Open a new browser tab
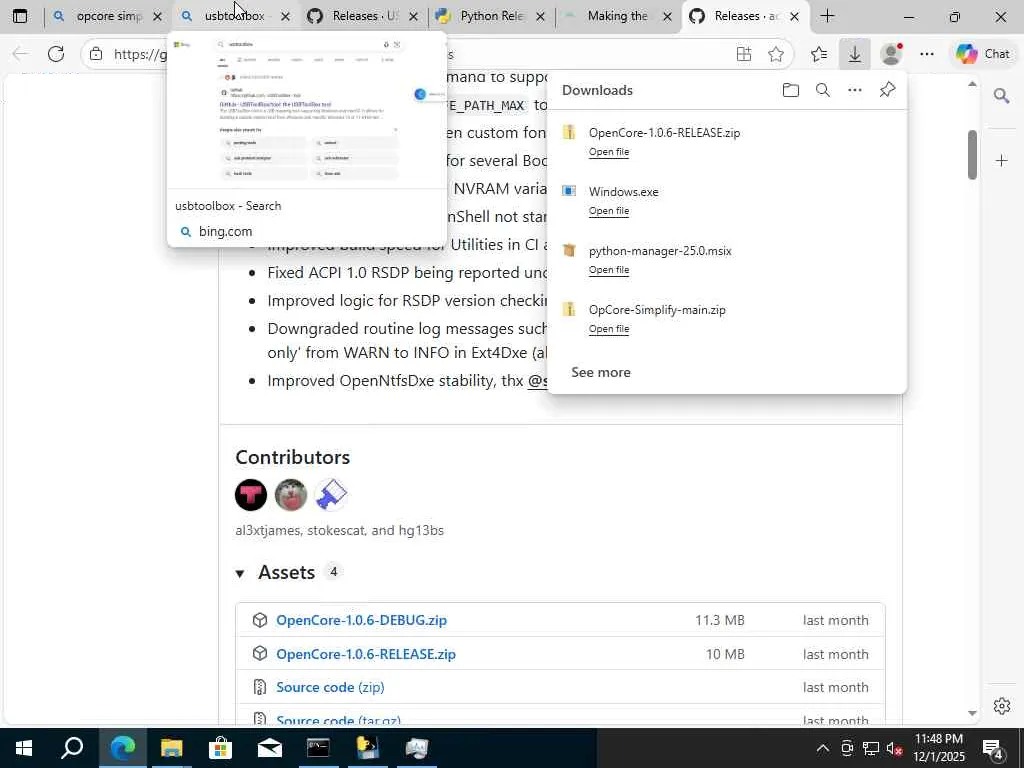This screenshot has height=768, width=1024. coord(827,16)
